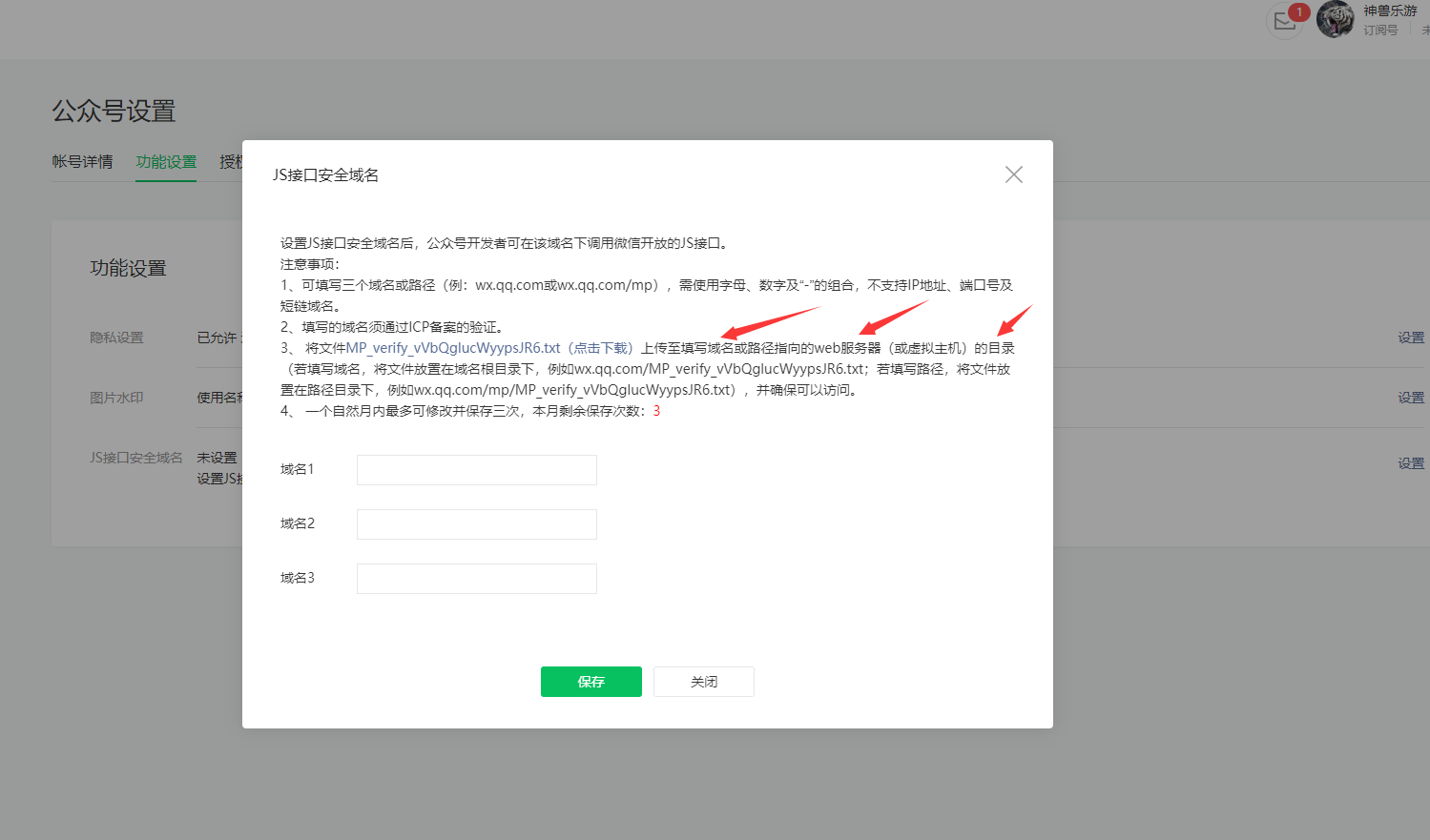Open the mail notifications icon
This screenshot has height=840, width=1430.
pyautogui.click(x=1284, y=22)
